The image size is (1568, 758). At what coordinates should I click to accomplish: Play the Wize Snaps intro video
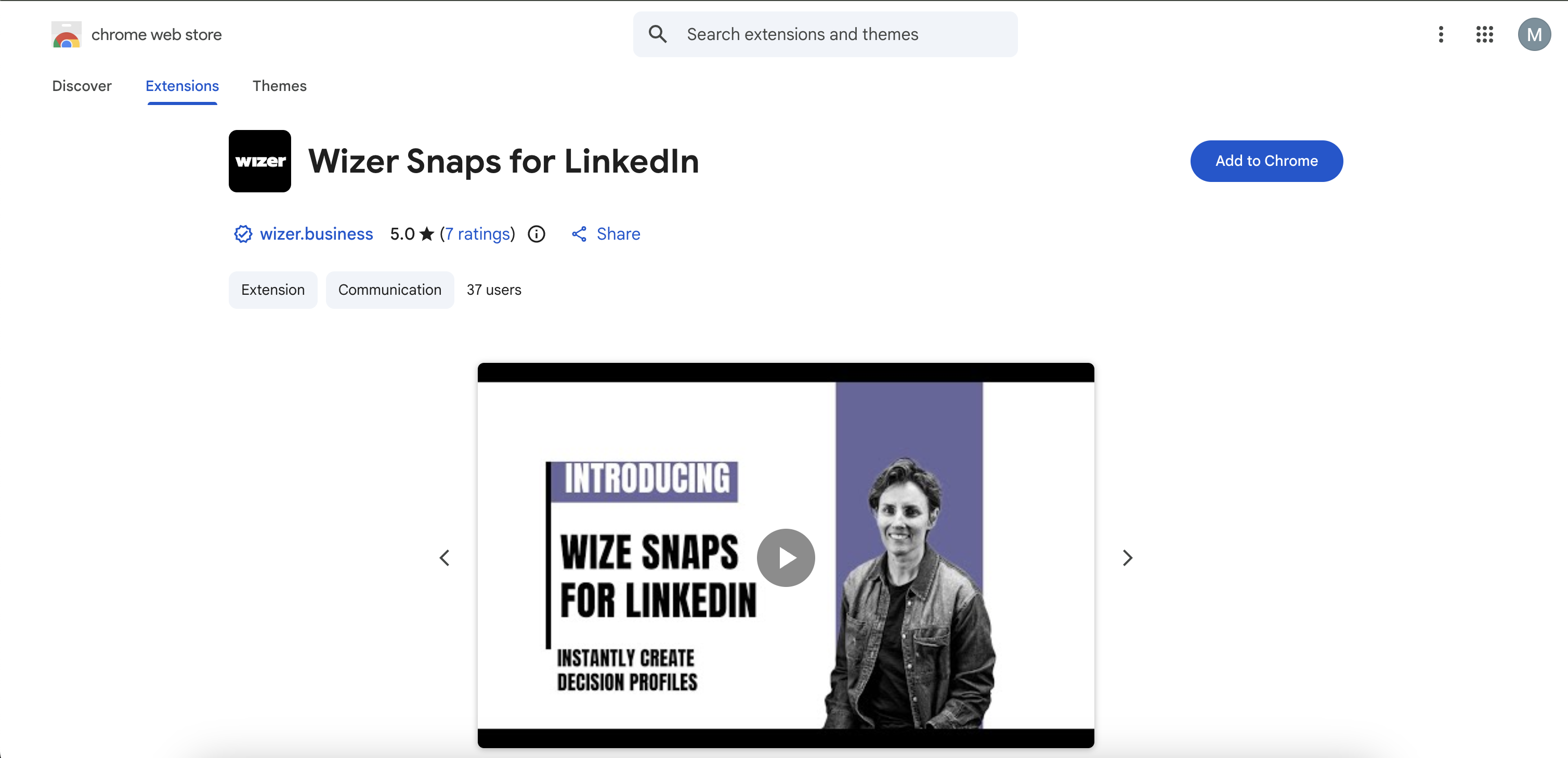785,557
